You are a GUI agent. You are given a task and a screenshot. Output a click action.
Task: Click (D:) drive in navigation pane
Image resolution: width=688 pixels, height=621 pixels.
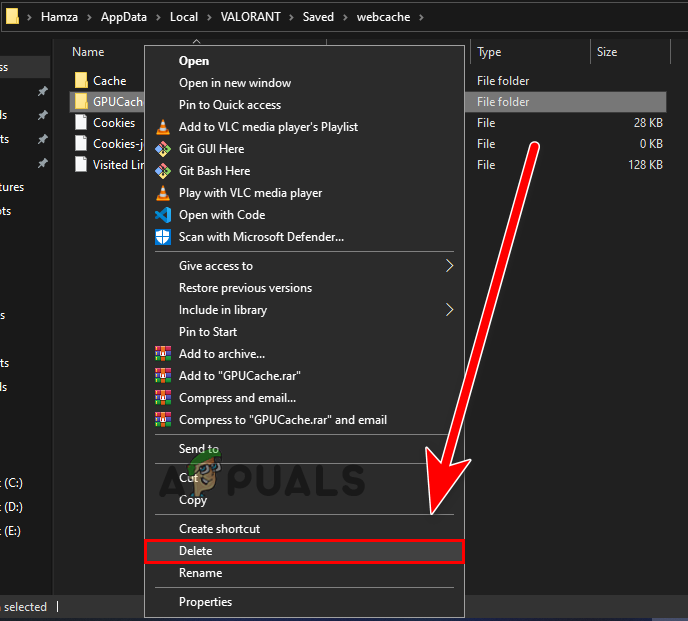point(12,507)
